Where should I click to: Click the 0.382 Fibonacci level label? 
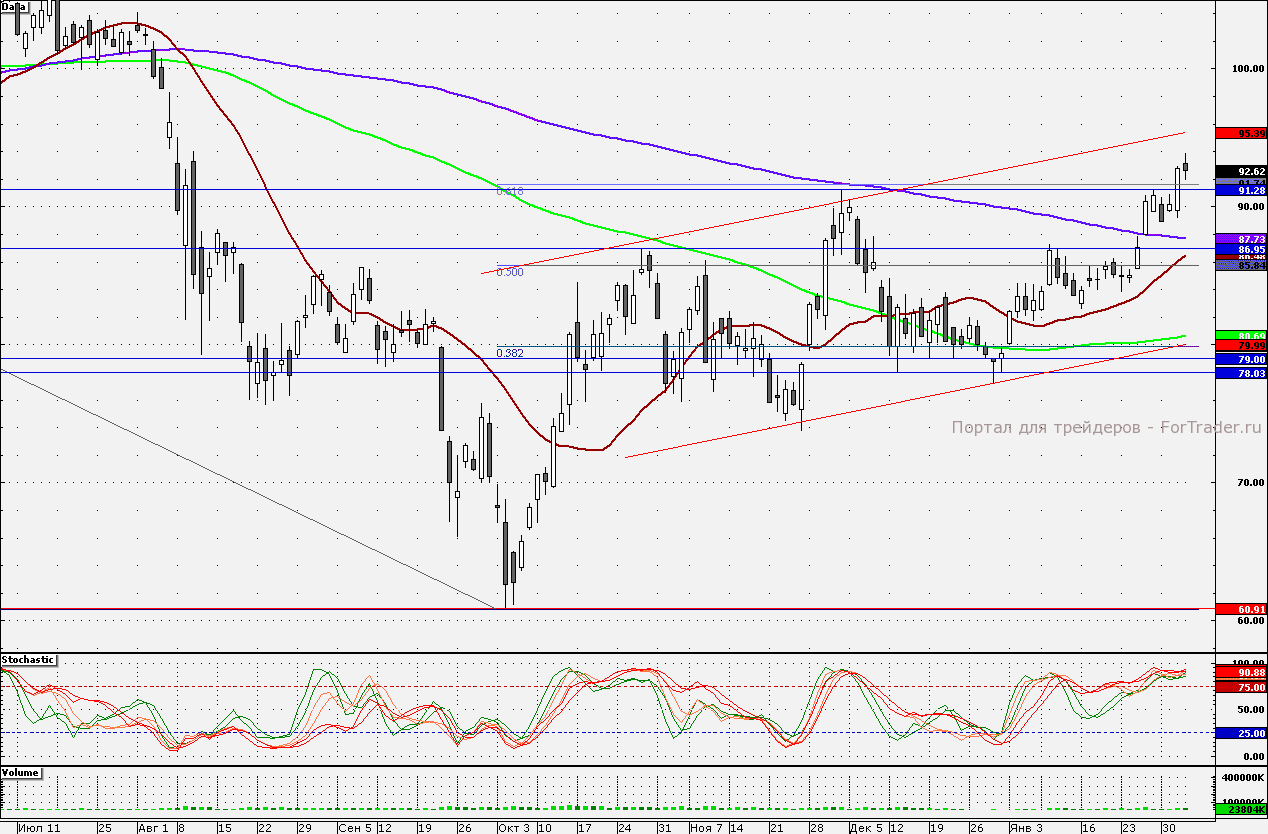[x=510, y=352]
